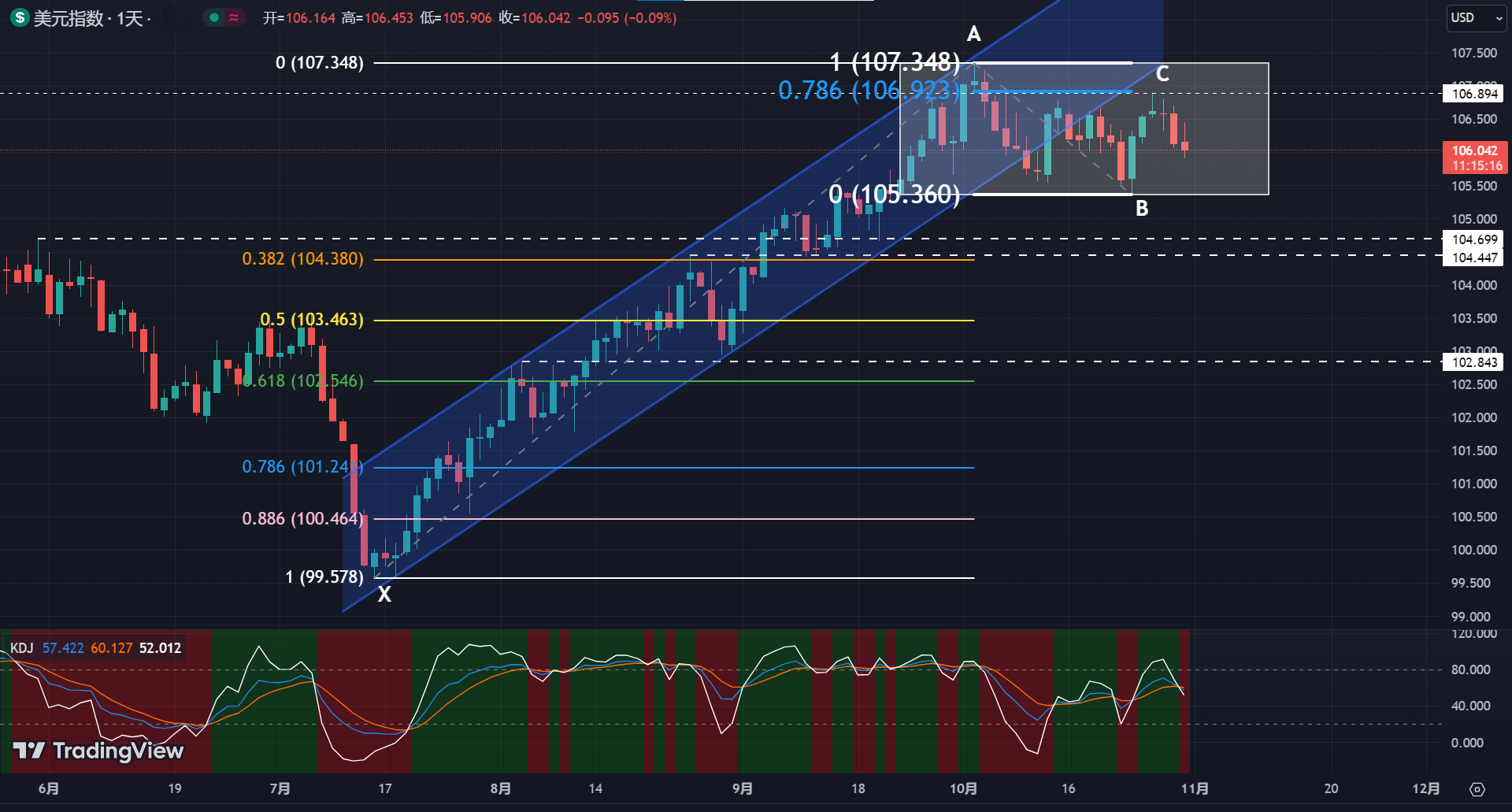Open the USD currency dropdown
1512x812 pixels.
[1476, 17]
